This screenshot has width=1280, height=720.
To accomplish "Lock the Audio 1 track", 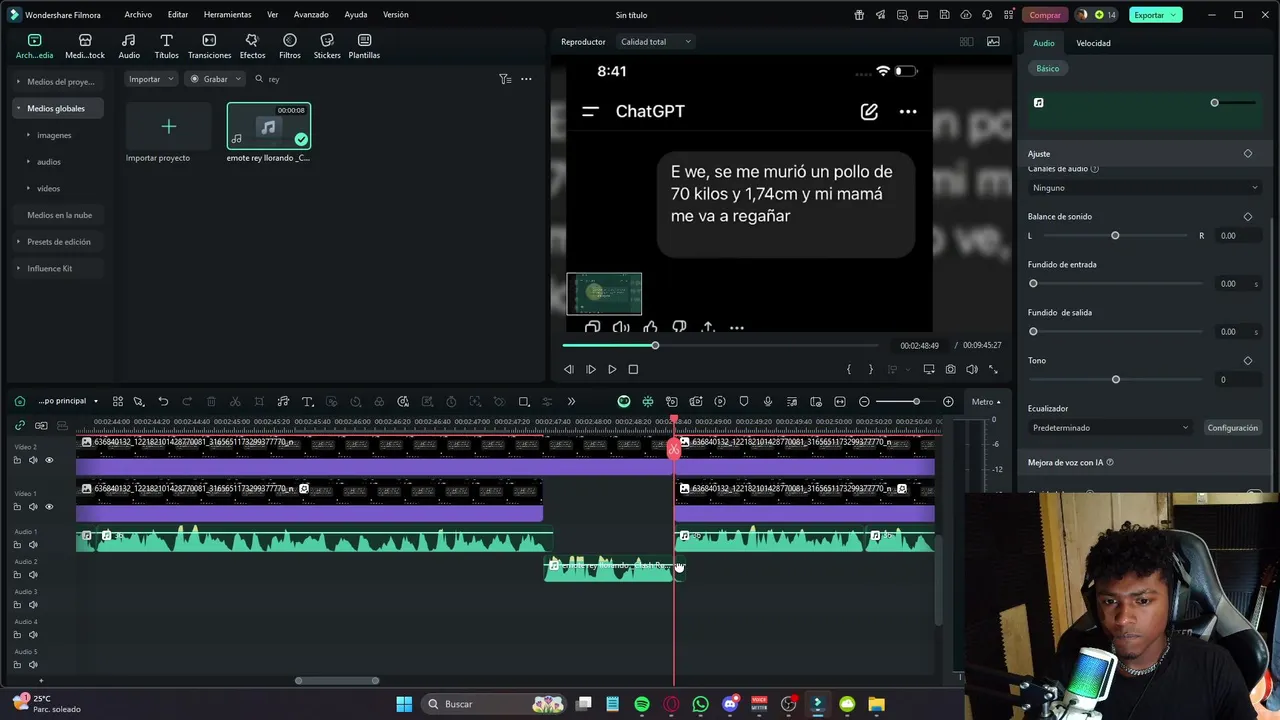I will pyautogui.click(x=17, y=545).
